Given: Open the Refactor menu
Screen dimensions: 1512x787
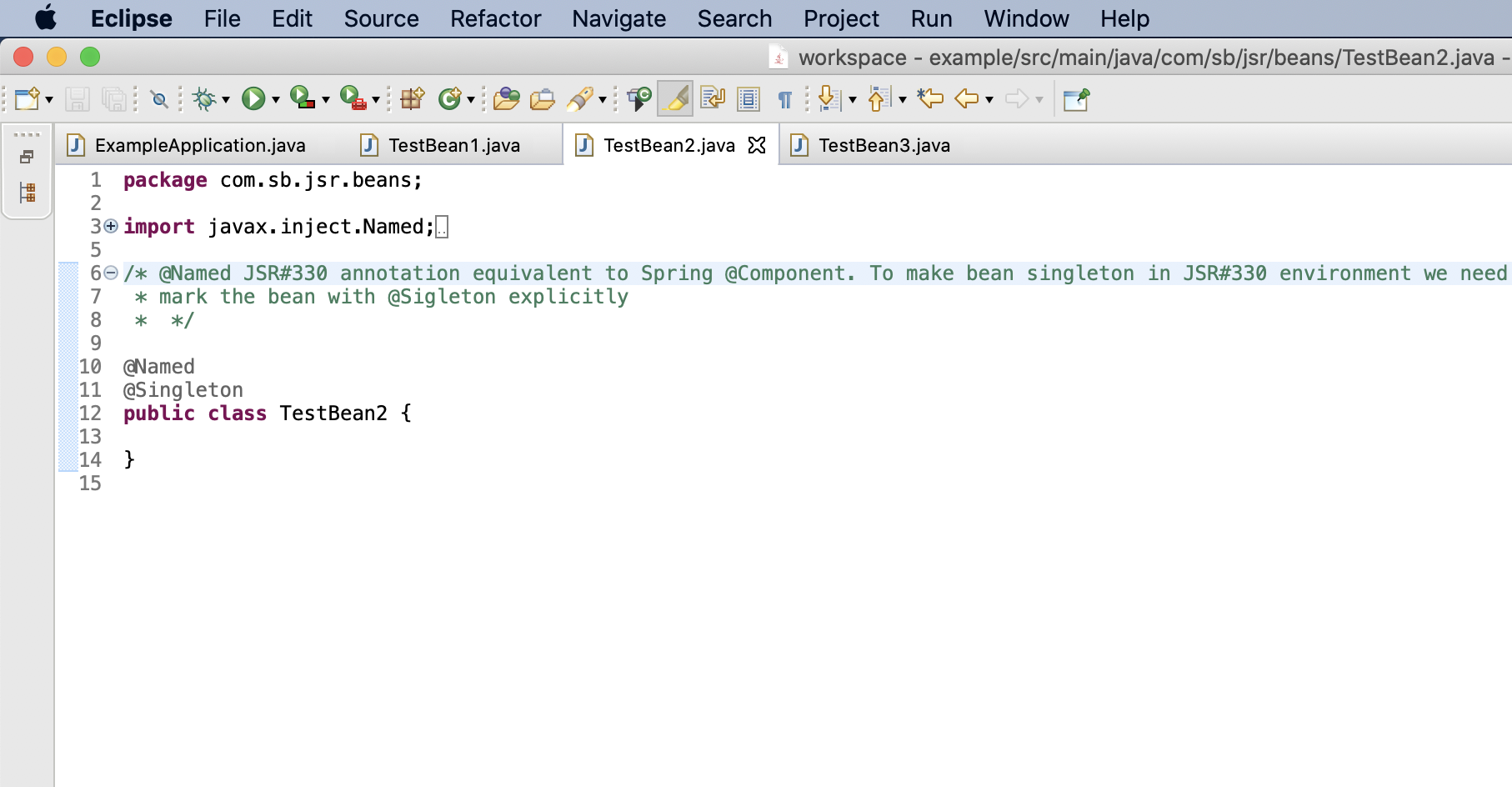Looking at the screenshot, I should (495, 18).
